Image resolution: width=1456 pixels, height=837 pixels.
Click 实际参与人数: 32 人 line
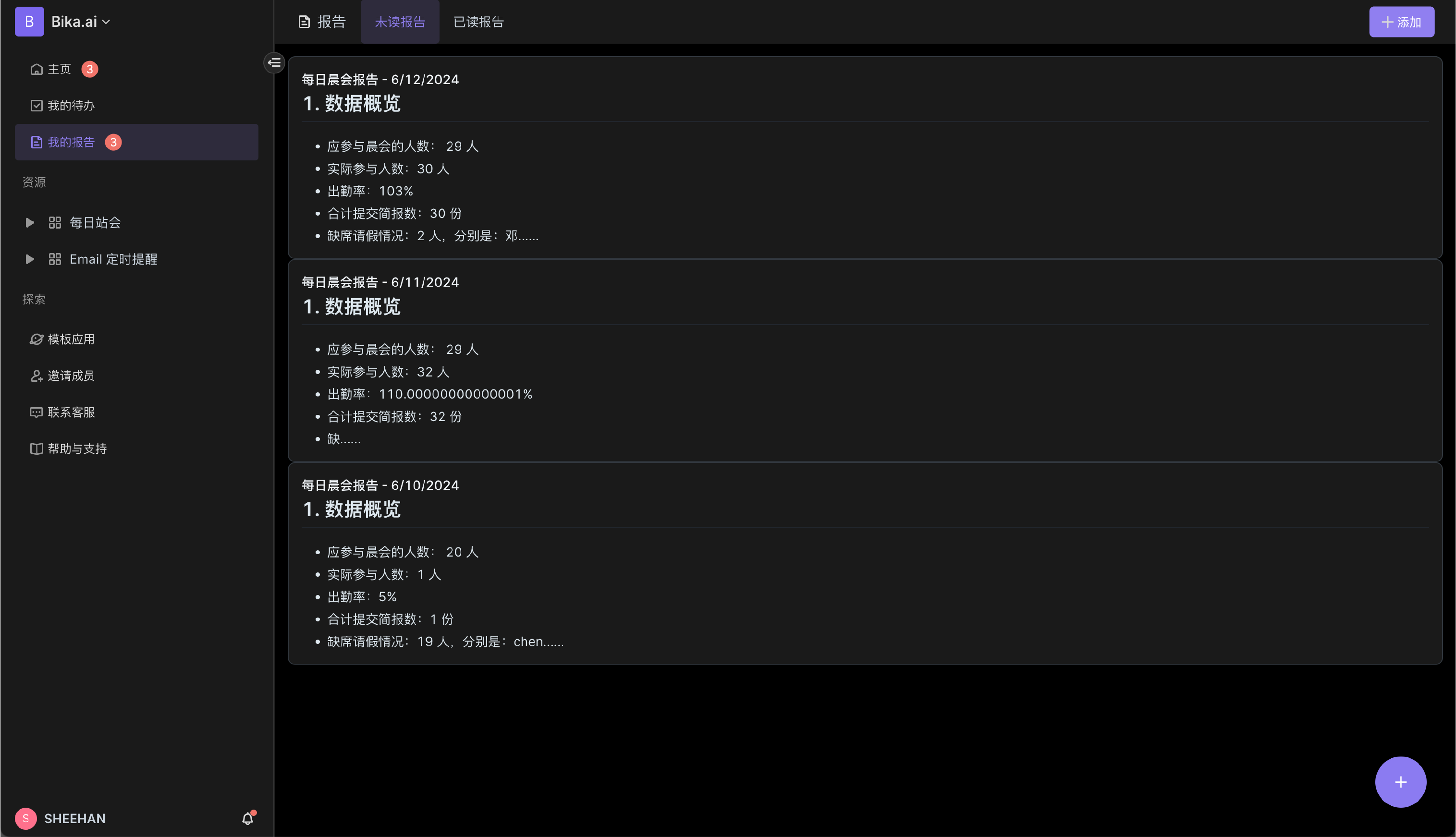[388, 372]
